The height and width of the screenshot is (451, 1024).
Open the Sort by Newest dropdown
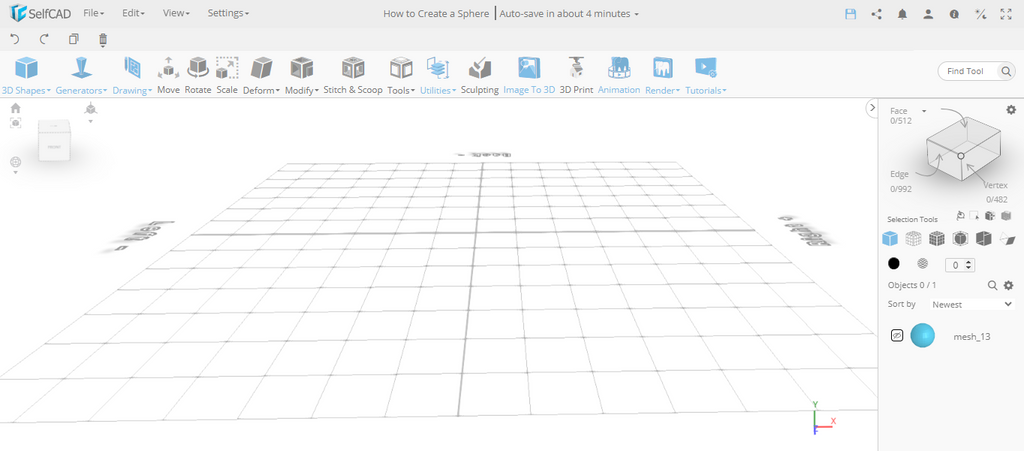pos(970,304)
